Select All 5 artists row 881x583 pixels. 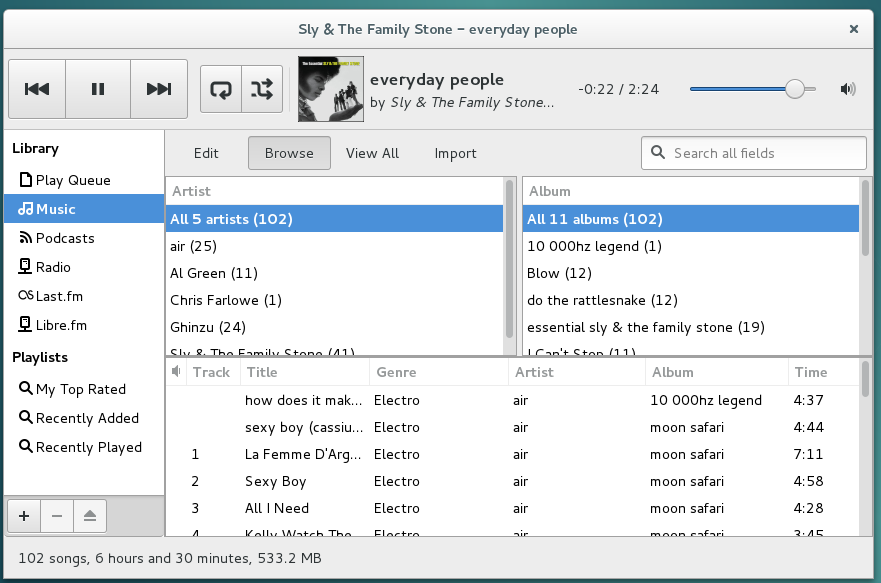coord(334,219)
